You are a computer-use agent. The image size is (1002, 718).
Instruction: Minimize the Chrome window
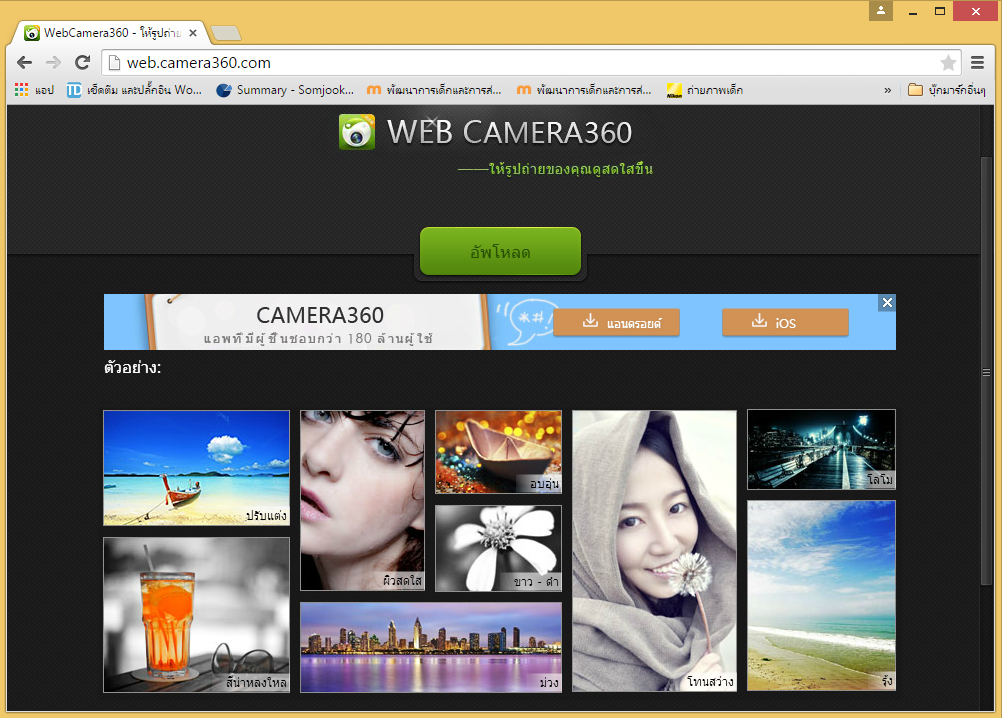coord(913,11)
